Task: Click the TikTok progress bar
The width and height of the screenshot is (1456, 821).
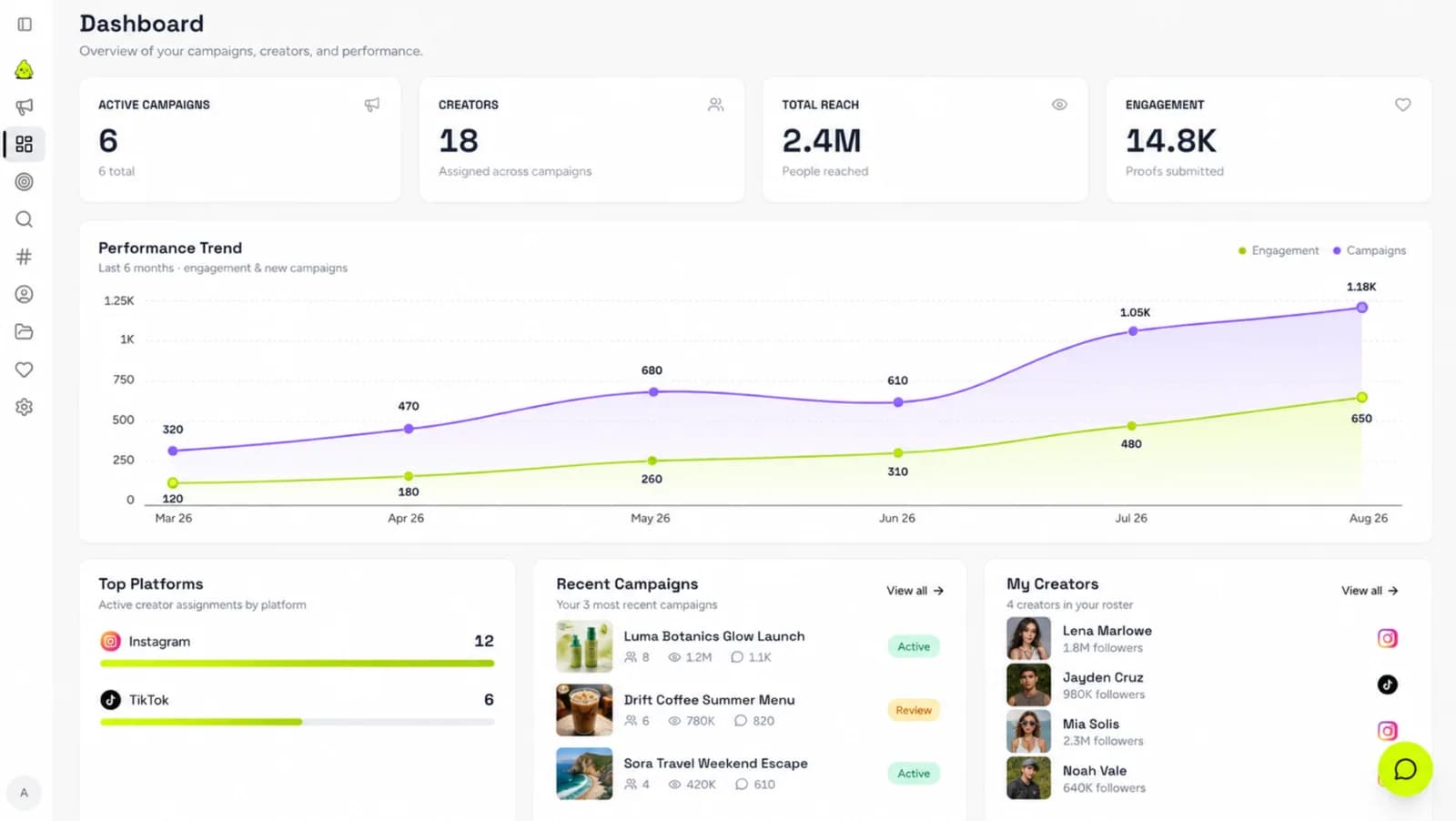Action: [x=298, y=722]
